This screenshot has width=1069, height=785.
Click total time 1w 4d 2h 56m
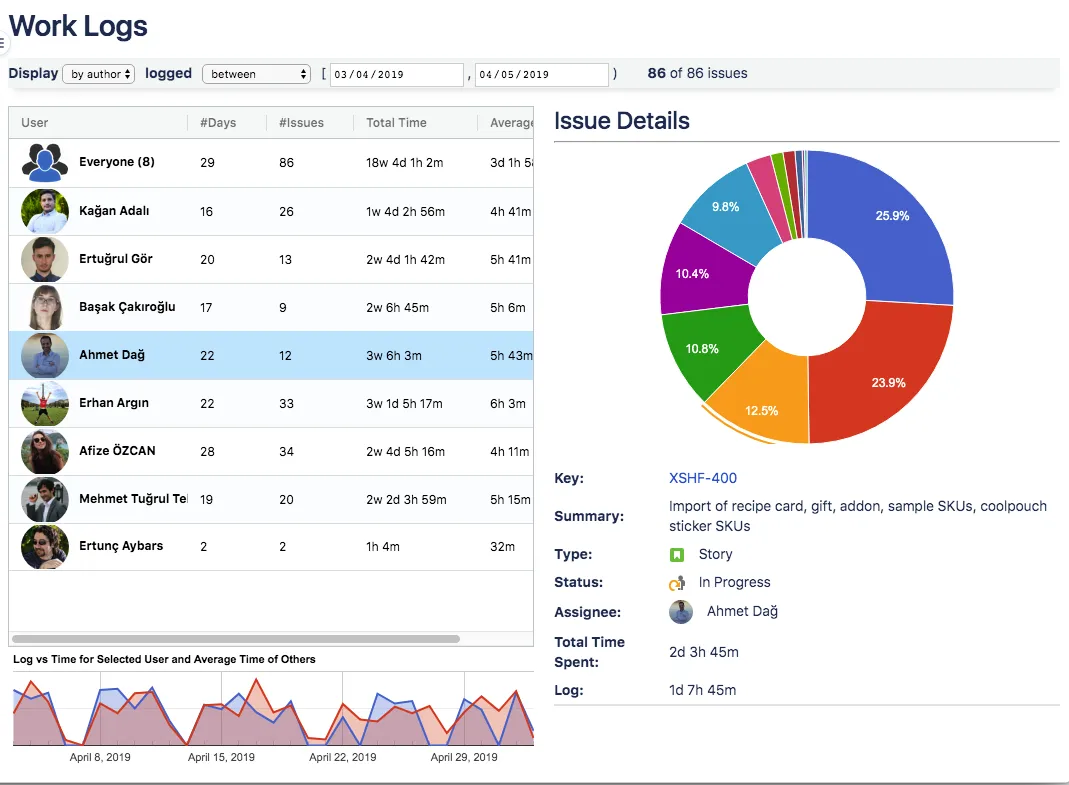coord(405,211)
